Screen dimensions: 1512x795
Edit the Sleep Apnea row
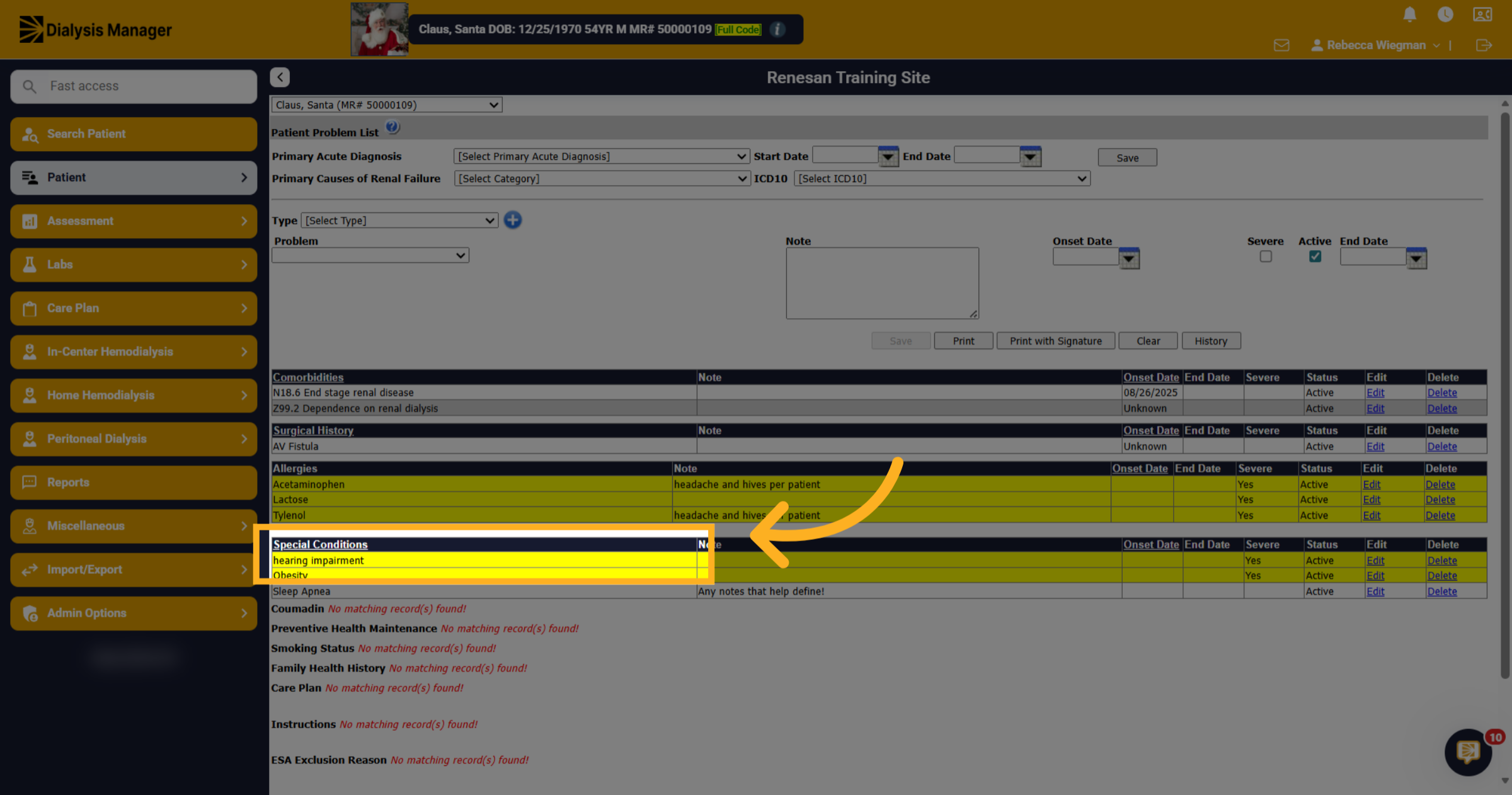coord(1375,592)
